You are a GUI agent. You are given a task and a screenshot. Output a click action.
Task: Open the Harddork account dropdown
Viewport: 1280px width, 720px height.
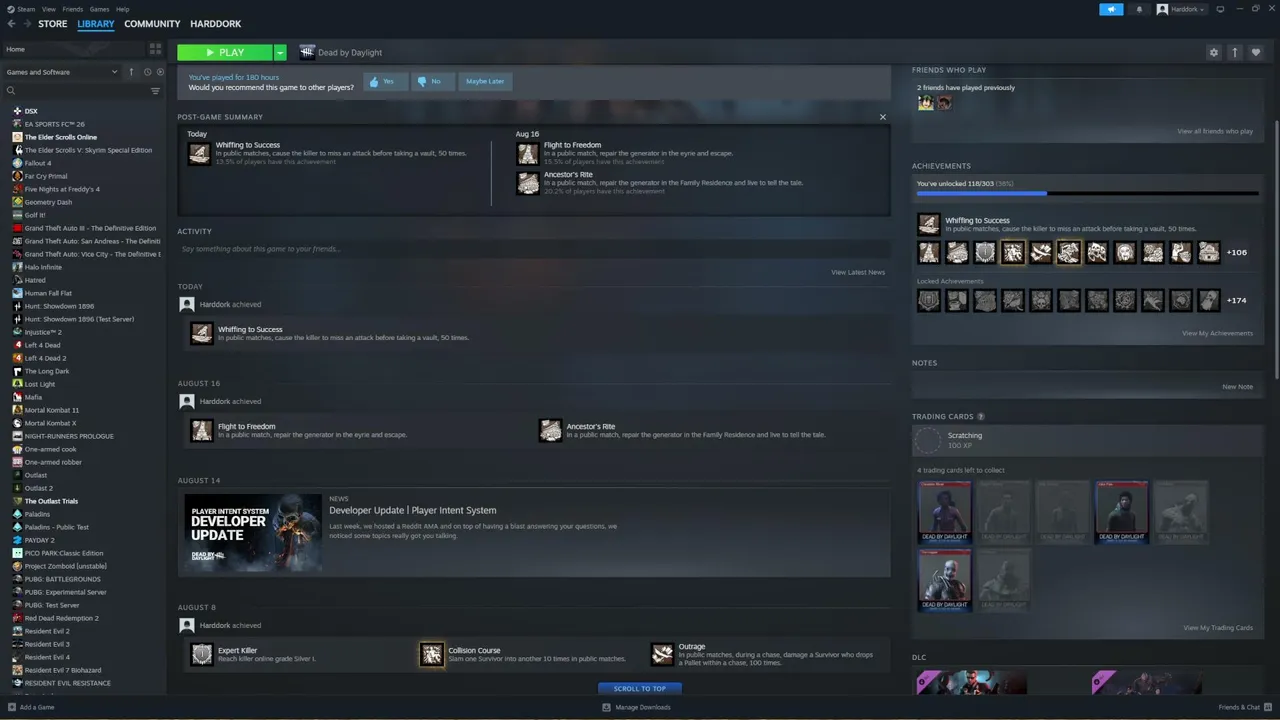point(1181,9)
